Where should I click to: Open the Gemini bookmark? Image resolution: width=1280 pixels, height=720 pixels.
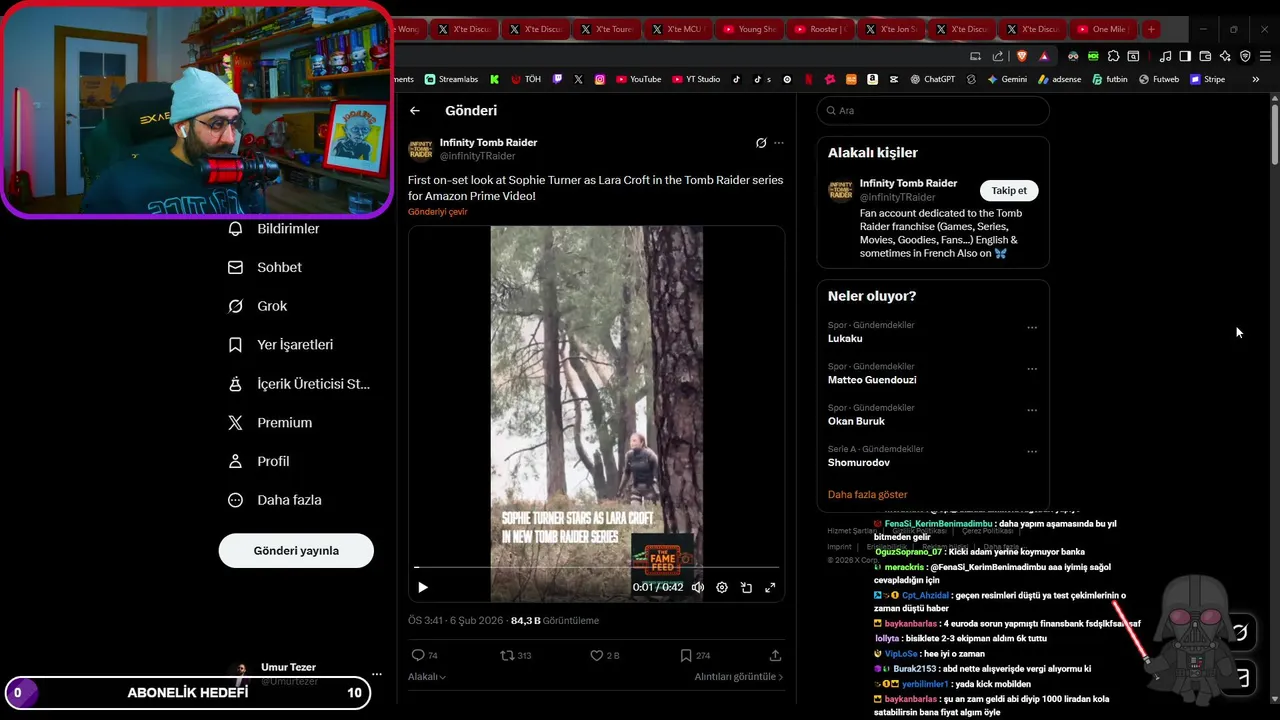[1008, 79]
